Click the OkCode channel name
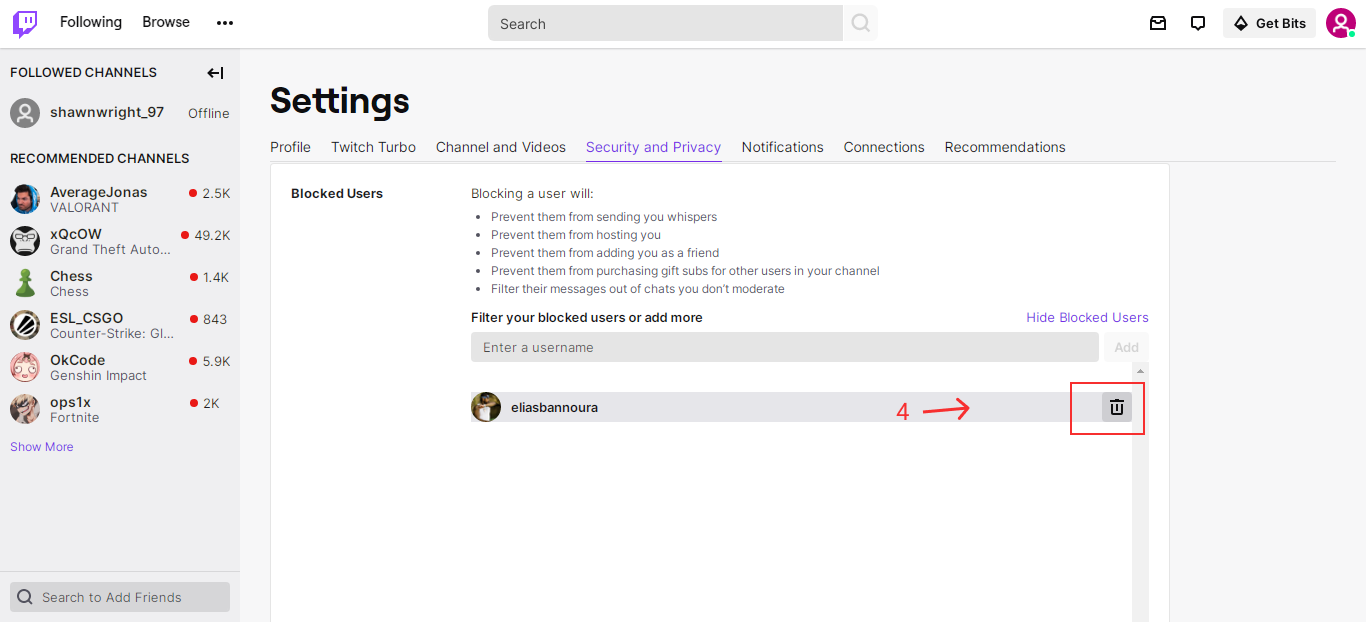The width and height of the screenshot is (1366, 622). pos(77,360)
